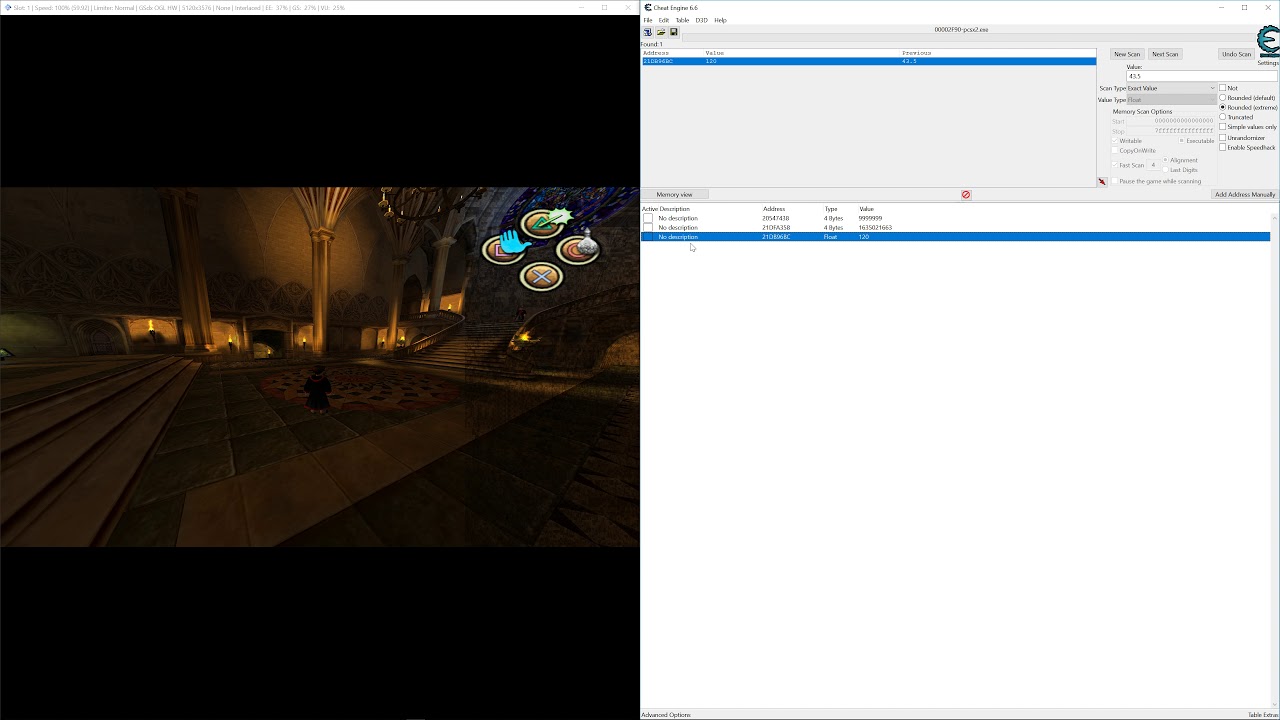1280x720 pixels.
Task: Click the Found: 1 label
Action: 652,44
